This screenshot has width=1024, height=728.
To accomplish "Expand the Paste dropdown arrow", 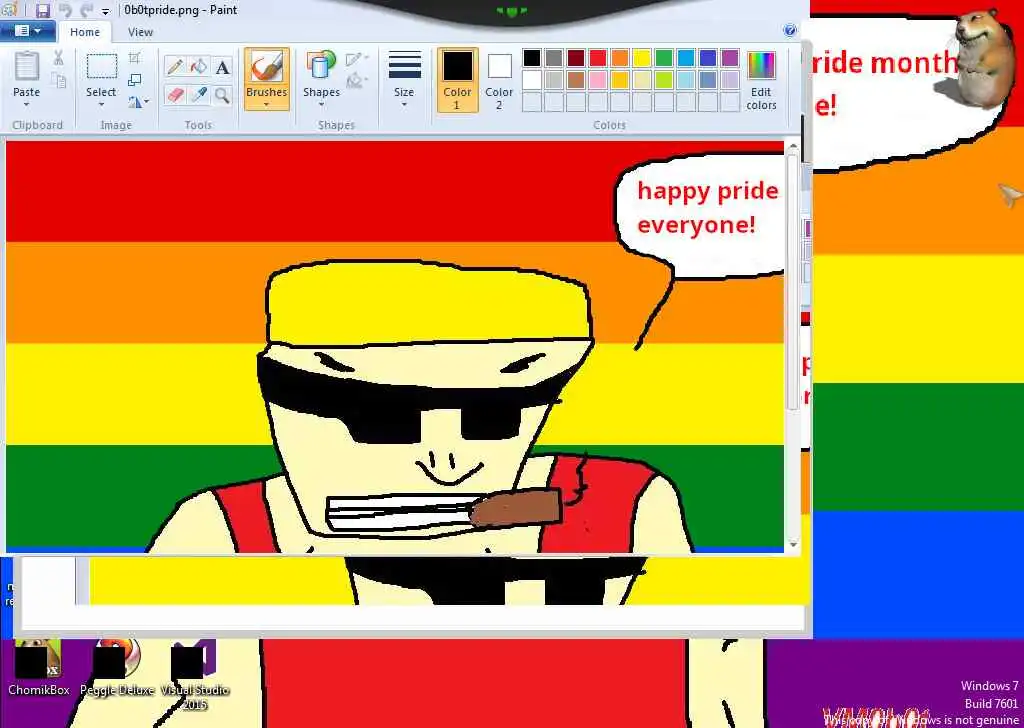I will click(x=27, y=105).
